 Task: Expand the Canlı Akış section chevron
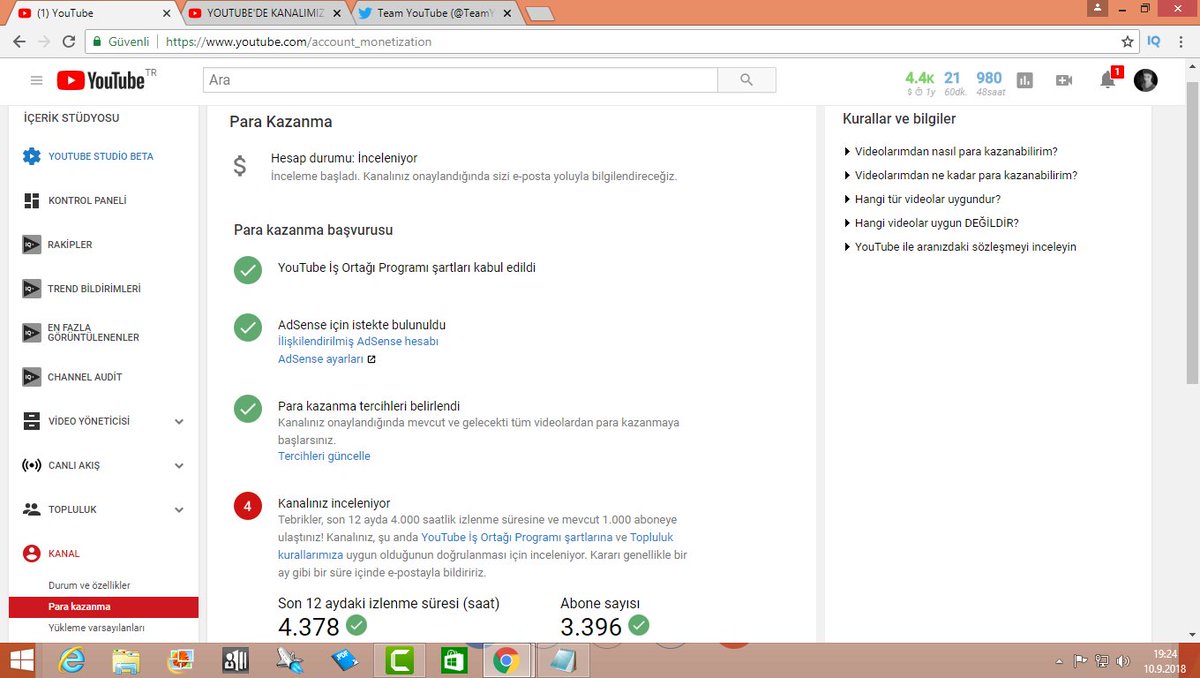tap(179, 466)
